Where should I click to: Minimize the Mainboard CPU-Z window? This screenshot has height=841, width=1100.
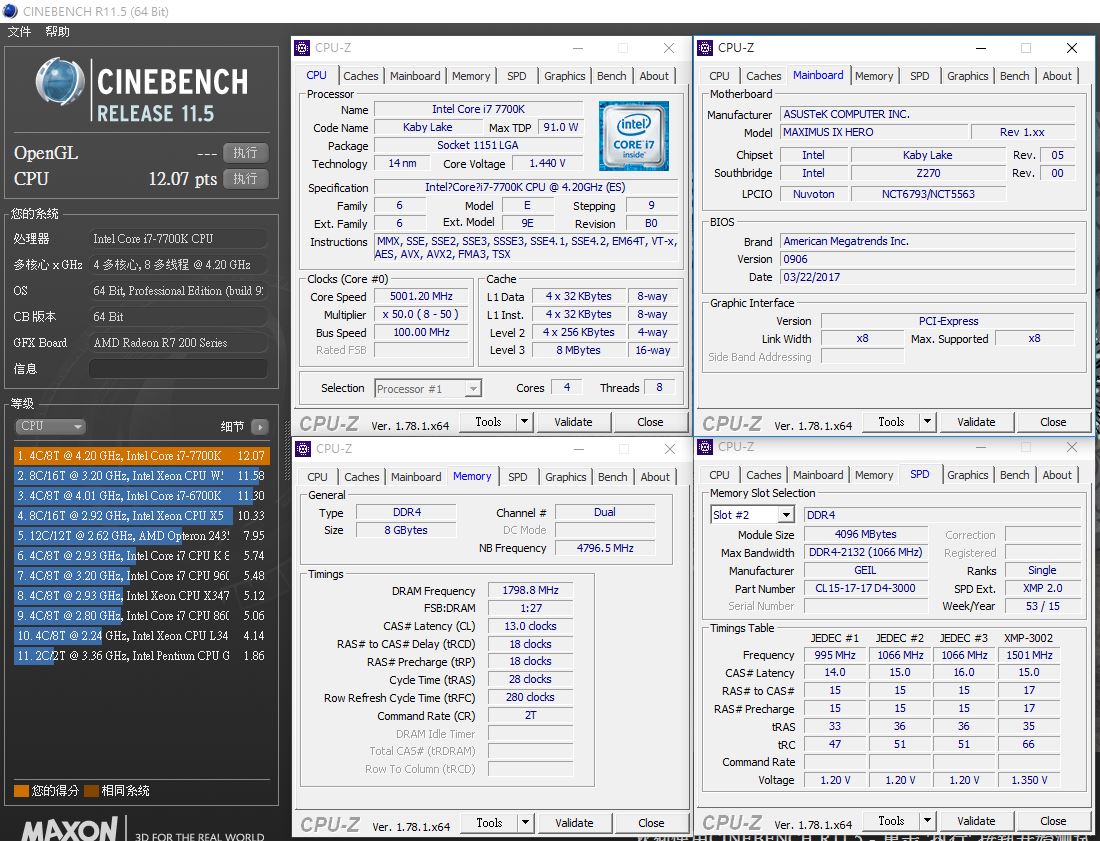tap(980, 48)
